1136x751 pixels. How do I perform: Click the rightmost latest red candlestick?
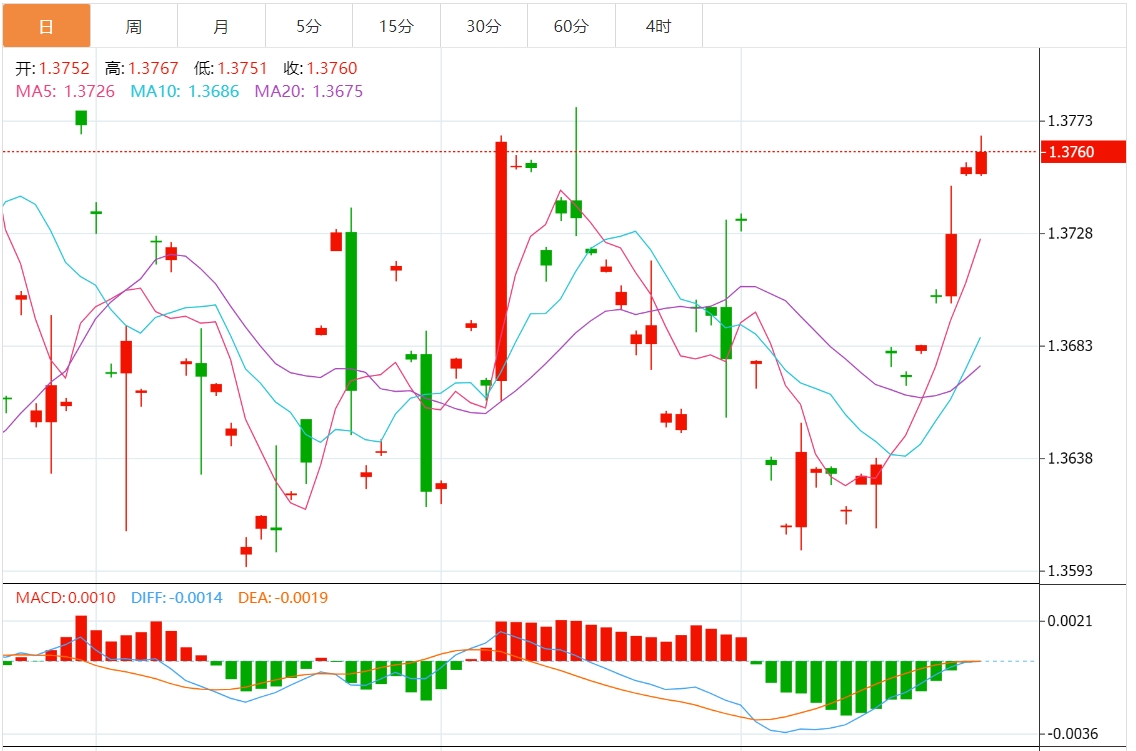pos(981,163)
